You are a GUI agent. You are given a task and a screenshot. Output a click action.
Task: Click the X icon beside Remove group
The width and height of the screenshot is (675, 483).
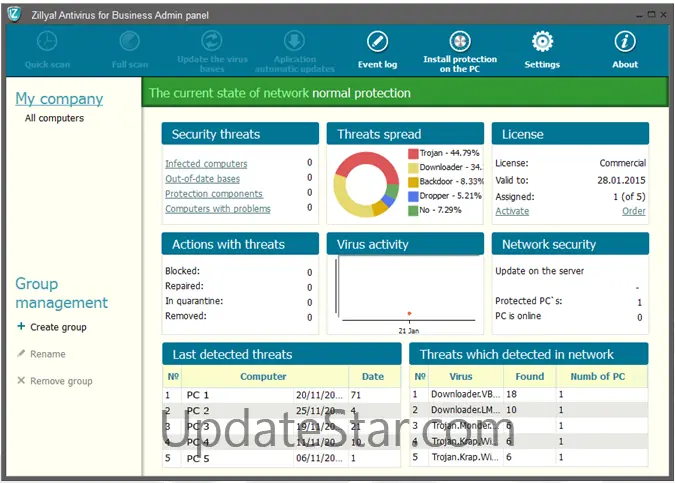point(21,380)
